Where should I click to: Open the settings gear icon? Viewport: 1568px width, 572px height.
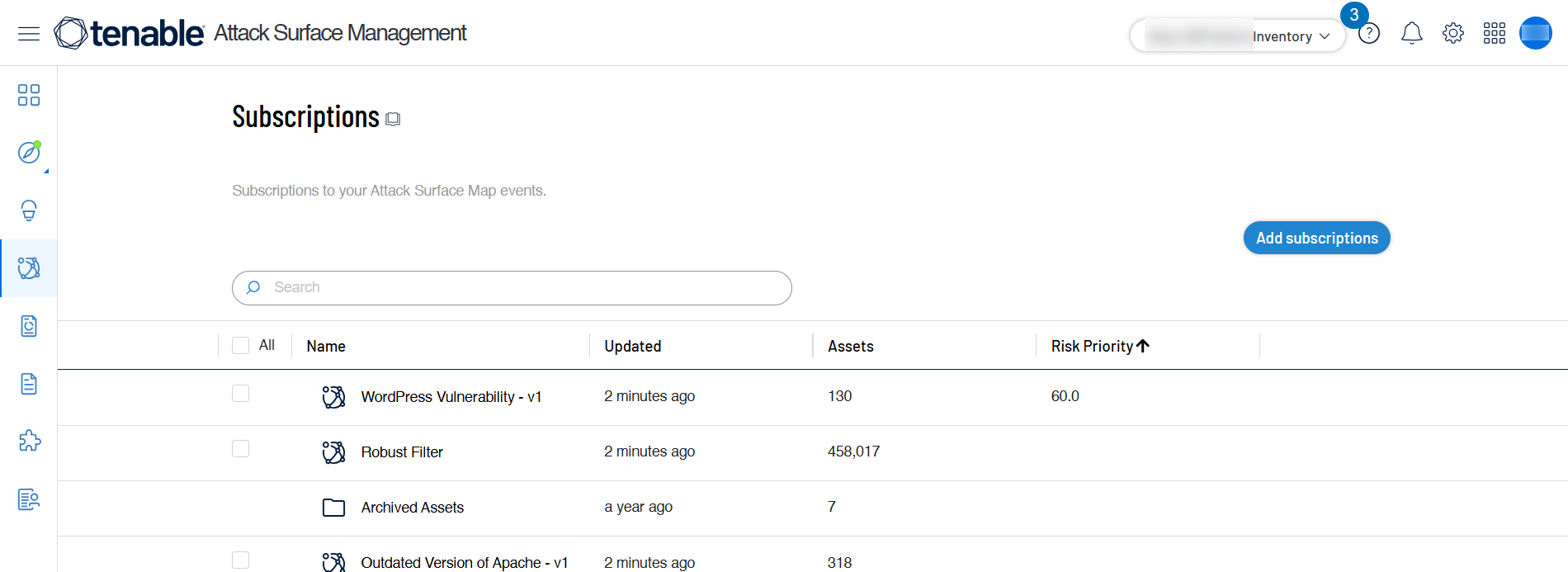1453,33
